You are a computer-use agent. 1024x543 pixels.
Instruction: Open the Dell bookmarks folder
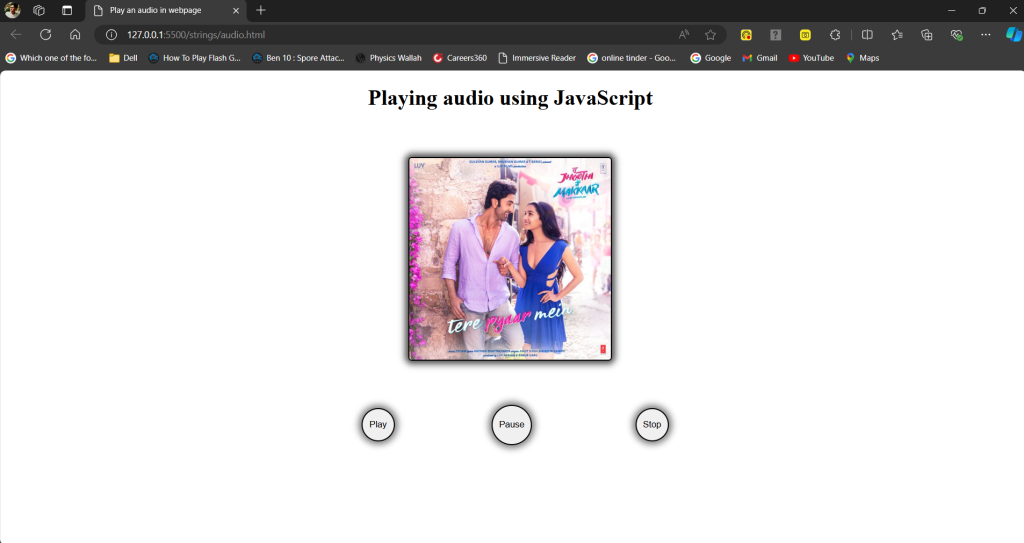point(123,58)
